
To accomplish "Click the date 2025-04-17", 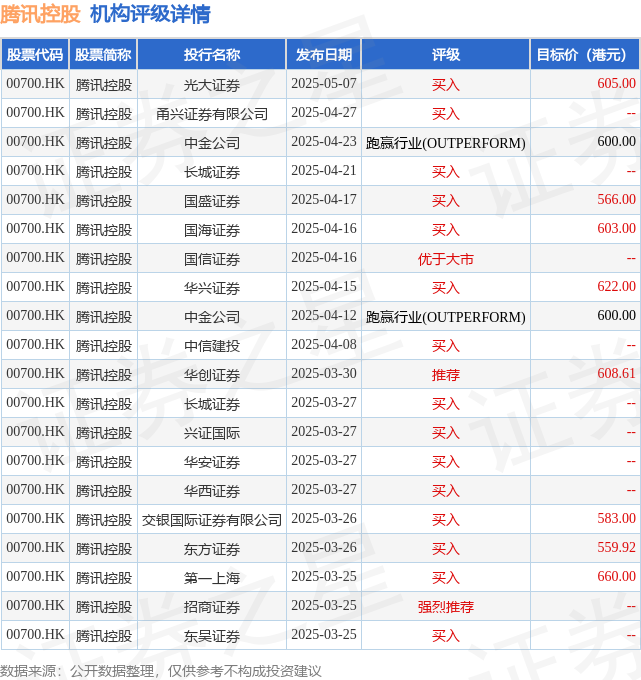I will pyautogui.click(x=324, y=199).
